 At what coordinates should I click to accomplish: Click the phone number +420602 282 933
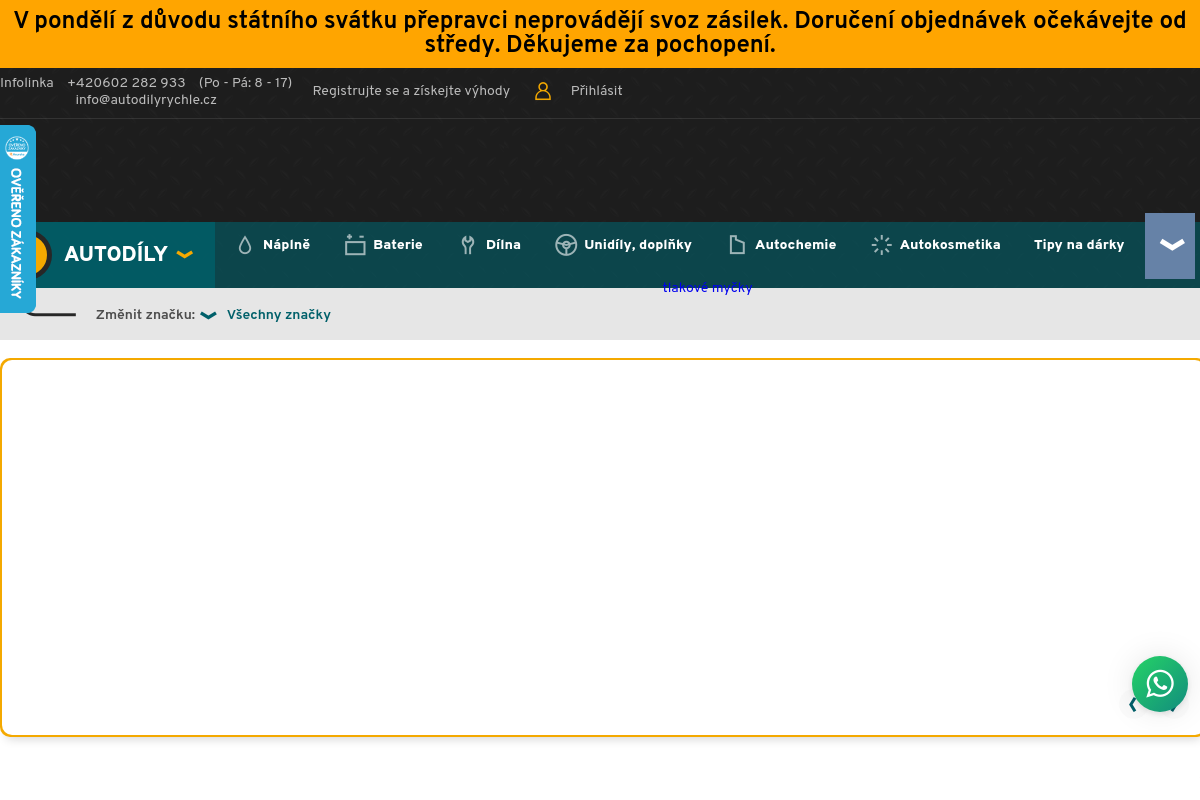click(x=126, y=83)
